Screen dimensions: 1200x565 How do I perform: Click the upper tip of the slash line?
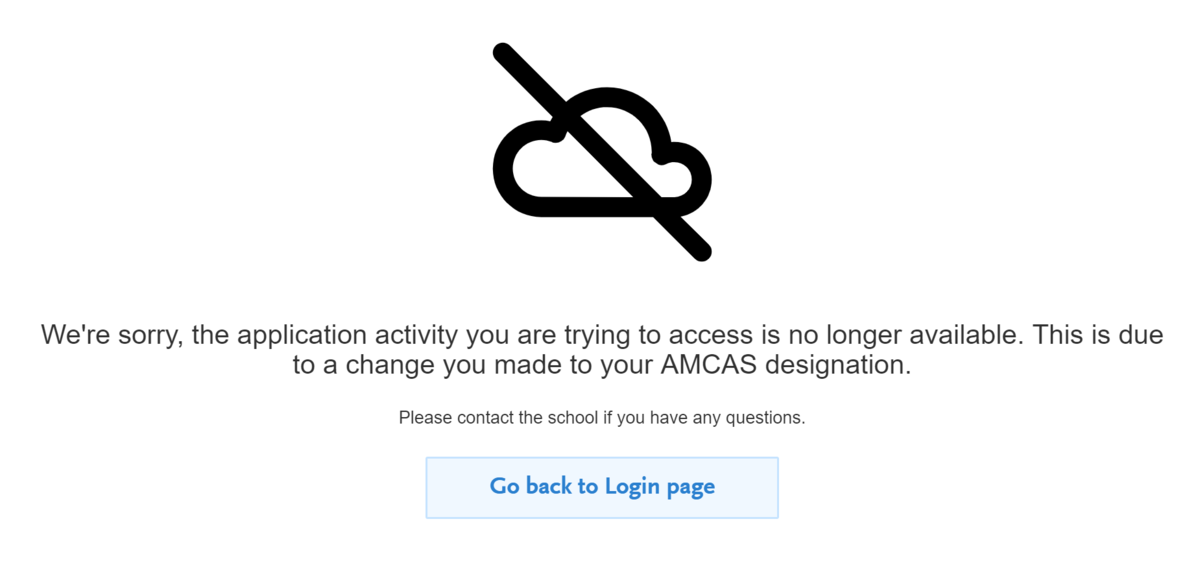(503, 52)
